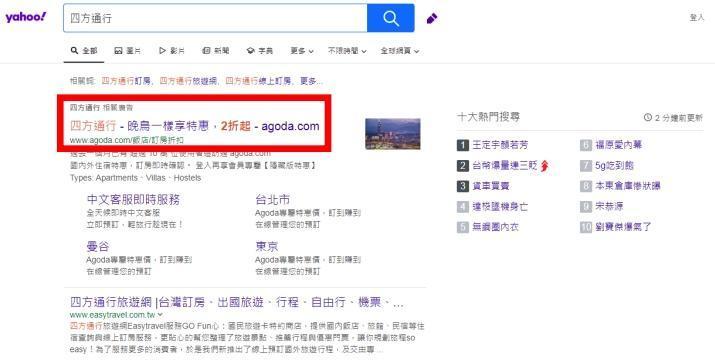Click the blue magnifier search button
Viewport: 715px width, 360px height.
[391, 18]
